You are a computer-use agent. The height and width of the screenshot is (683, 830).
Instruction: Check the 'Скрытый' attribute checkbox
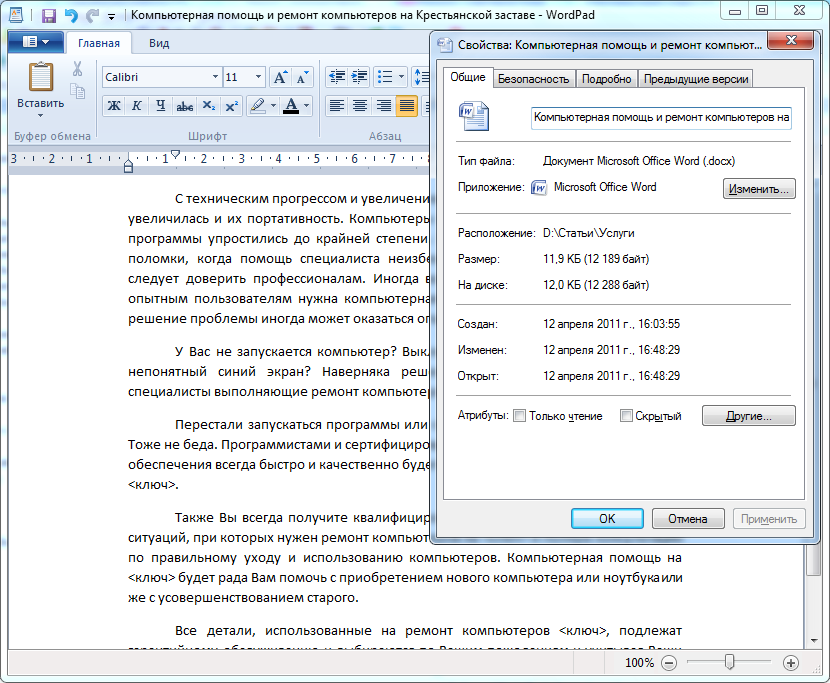626,416
